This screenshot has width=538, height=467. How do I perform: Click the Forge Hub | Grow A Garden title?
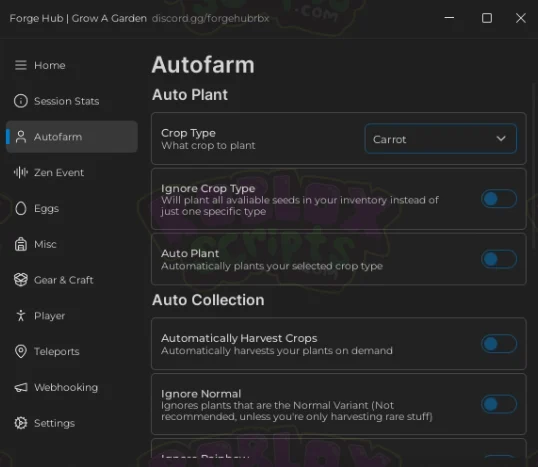click(x=78, y=18)
